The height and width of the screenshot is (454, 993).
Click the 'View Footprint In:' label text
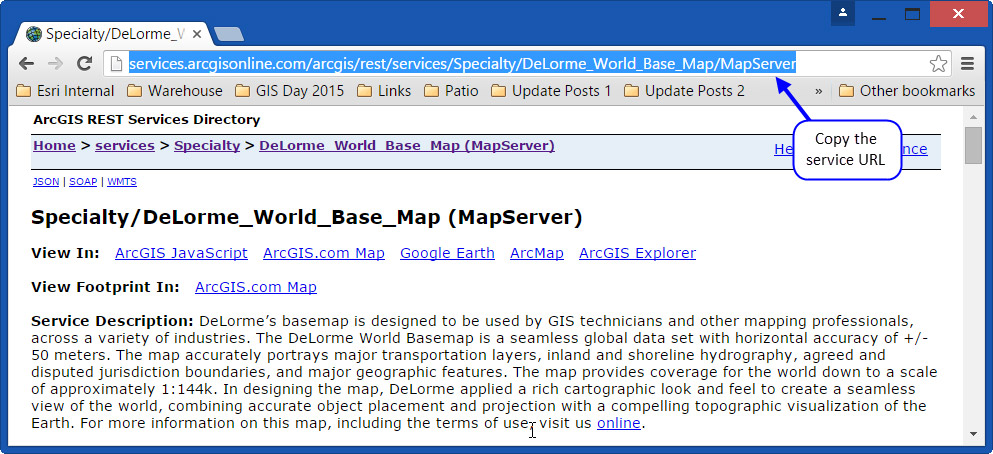click(x=105, y=287)
